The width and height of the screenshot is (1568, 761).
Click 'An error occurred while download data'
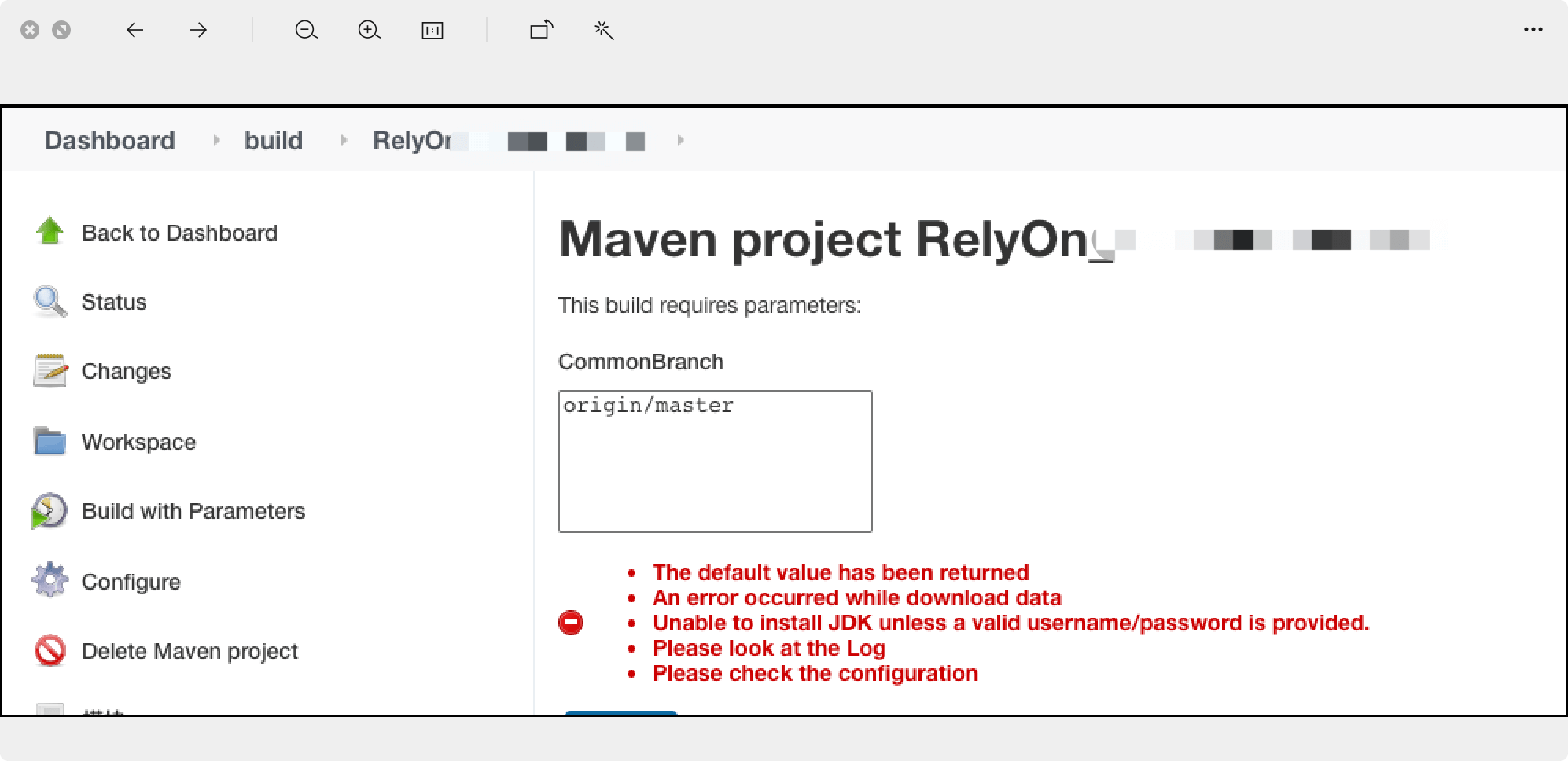[857, 597]
